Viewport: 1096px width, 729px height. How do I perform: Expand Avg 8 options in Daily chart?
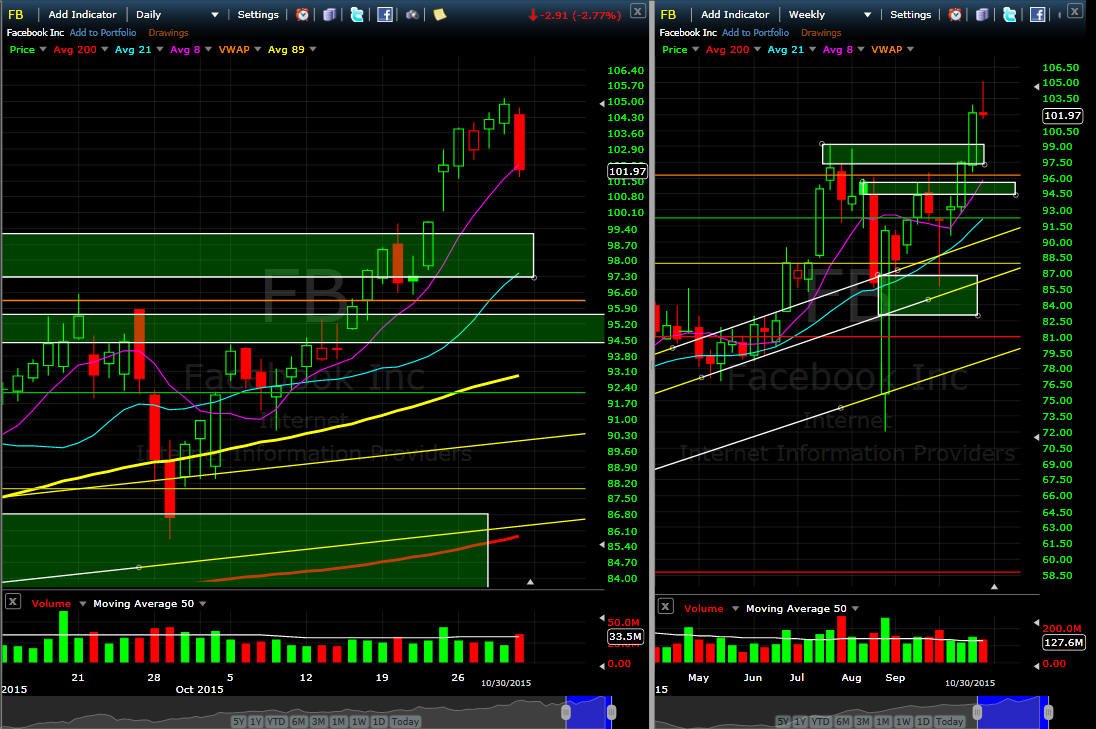point(208,50)
